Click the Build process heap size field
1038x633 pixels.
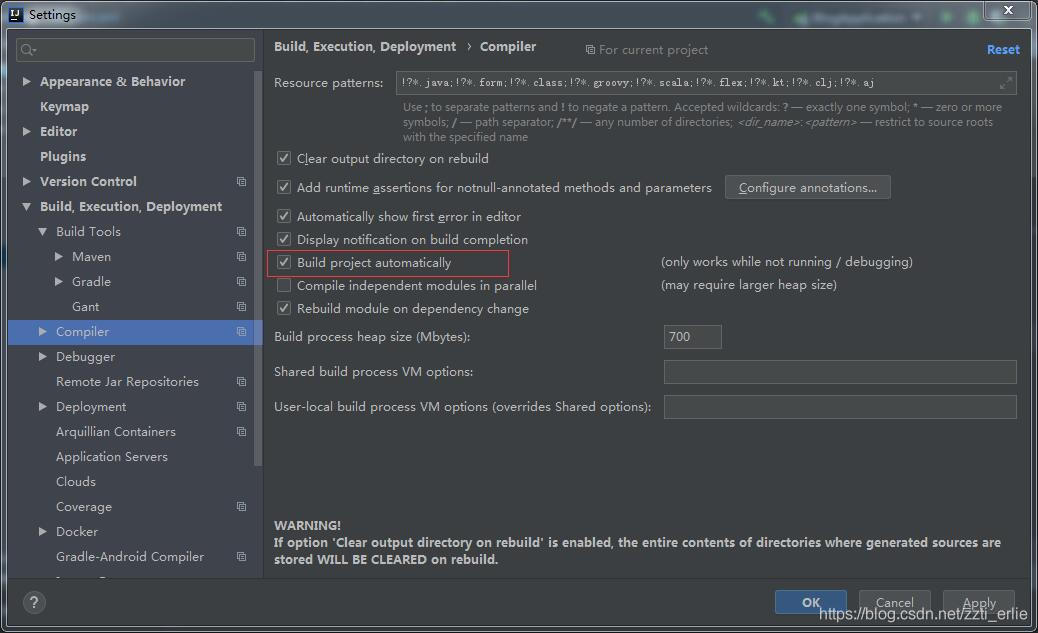[x=692, y=337]
